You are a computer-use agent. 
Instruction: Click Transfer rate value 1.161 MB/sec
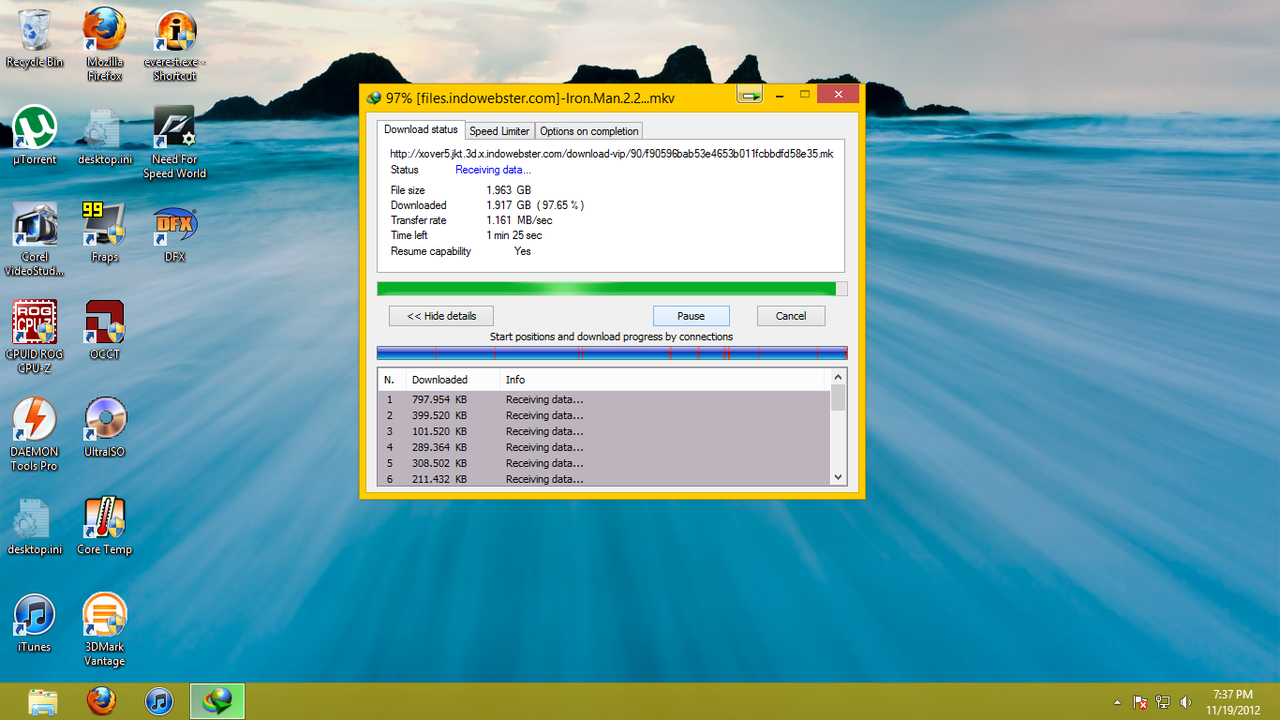(519, 220)
